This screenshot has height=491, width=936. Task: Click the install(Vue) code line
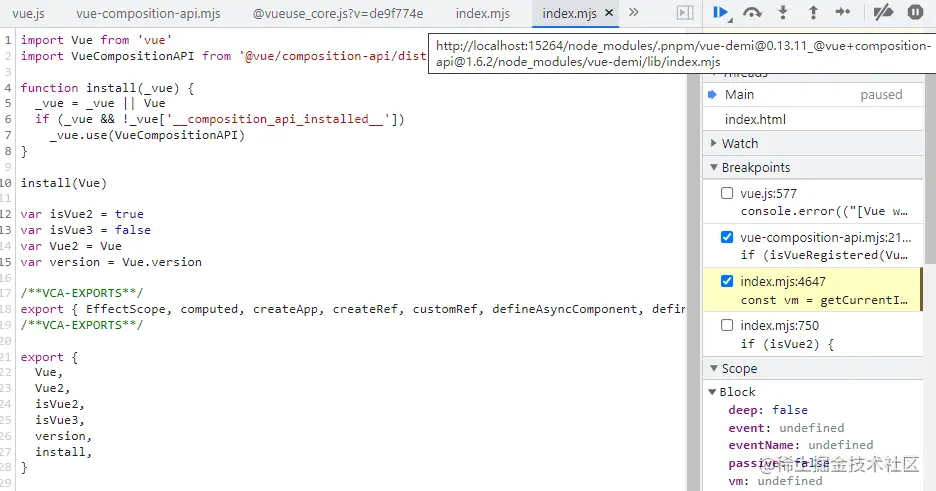point(64,183)
